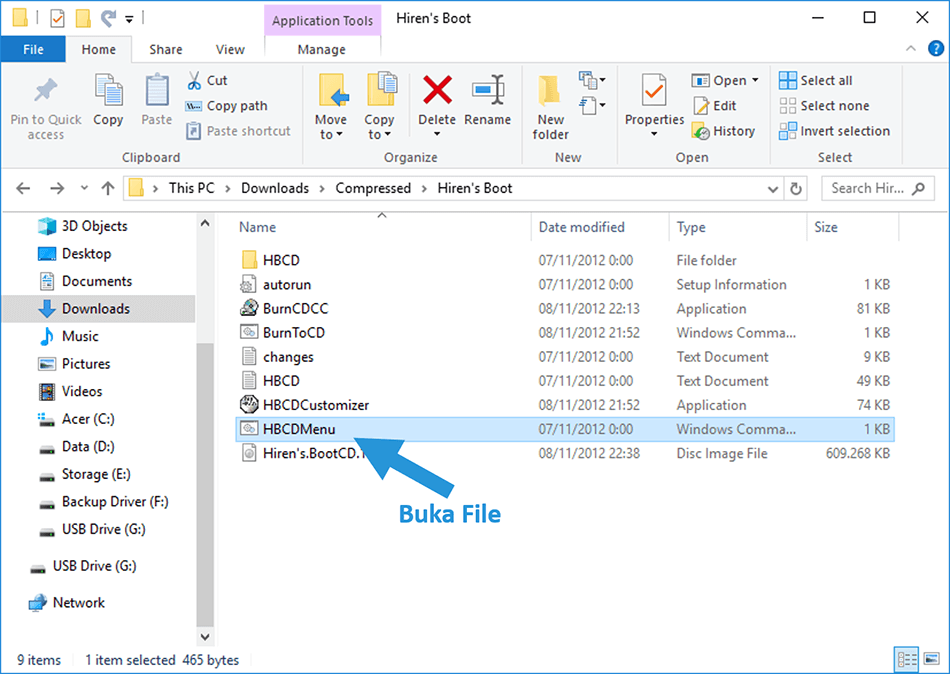Screen dimensions: 950x674
Task: Expand the New item dropdown
Action: [592, 79]
